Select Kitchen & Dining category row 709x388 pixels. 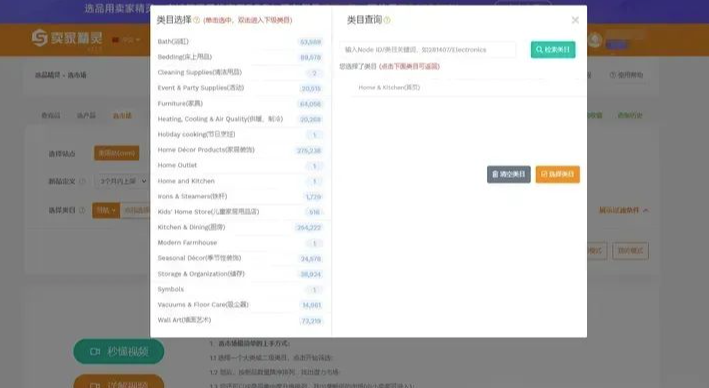240,227
